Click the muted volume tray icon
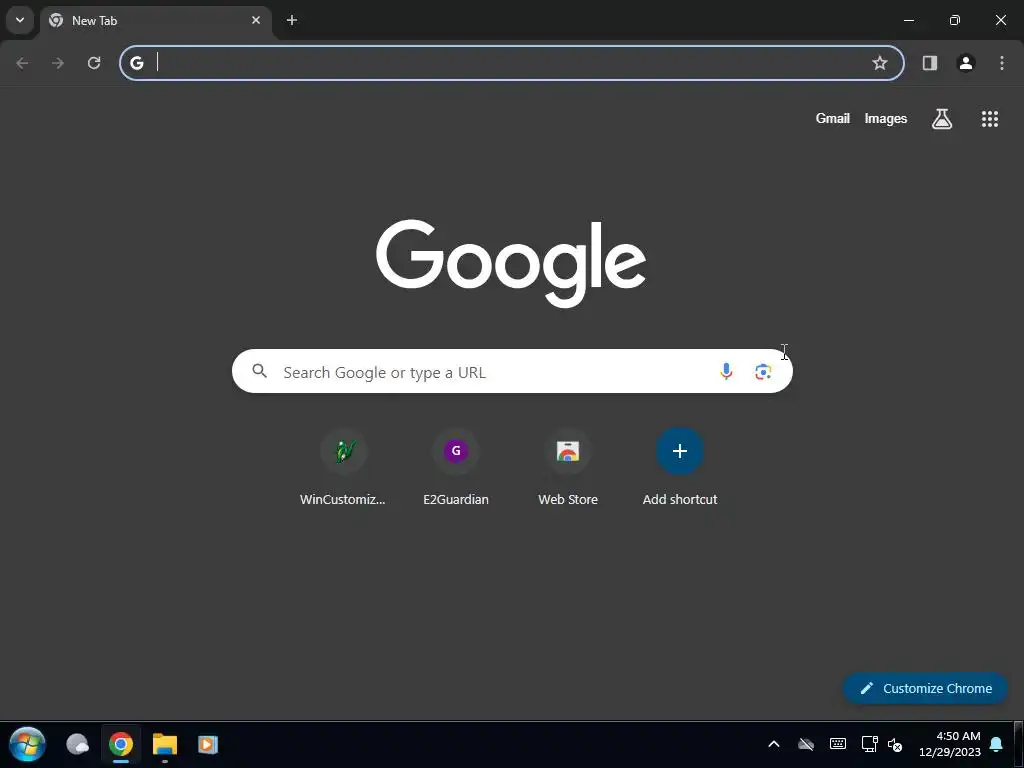 [895, 744]
